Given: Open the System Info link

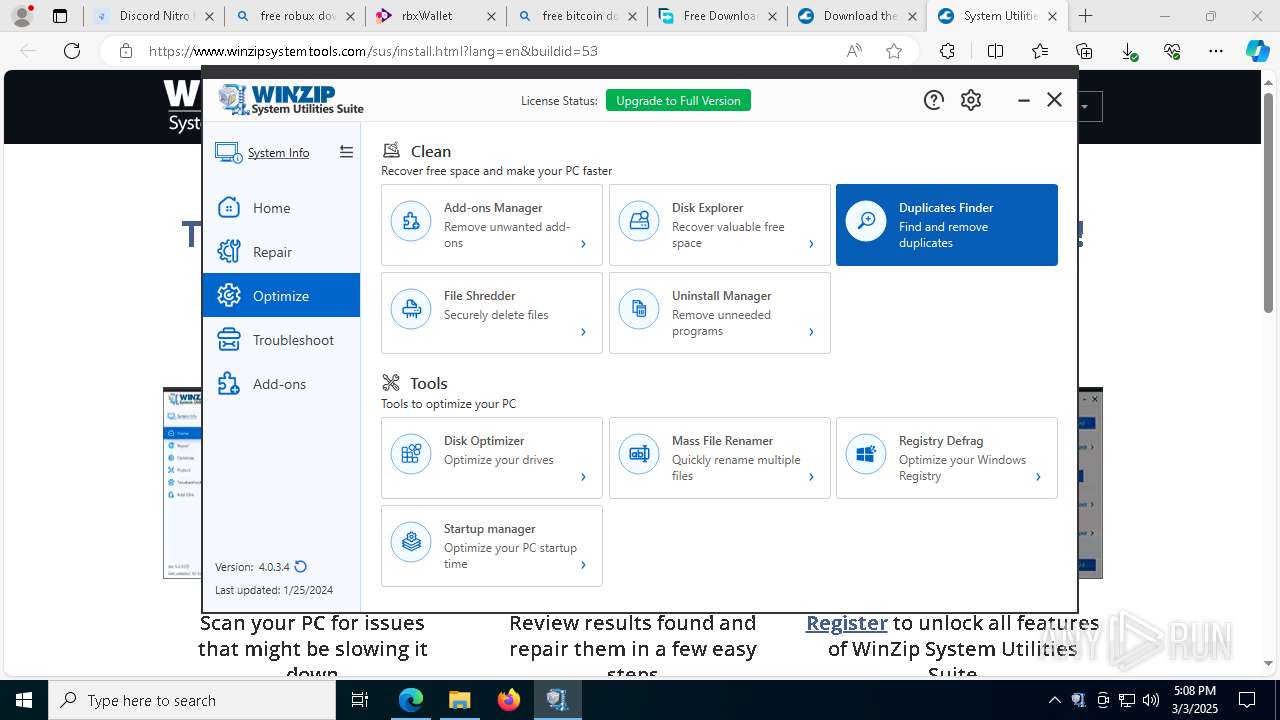Looking at the screenshot, I should point(278,152).
